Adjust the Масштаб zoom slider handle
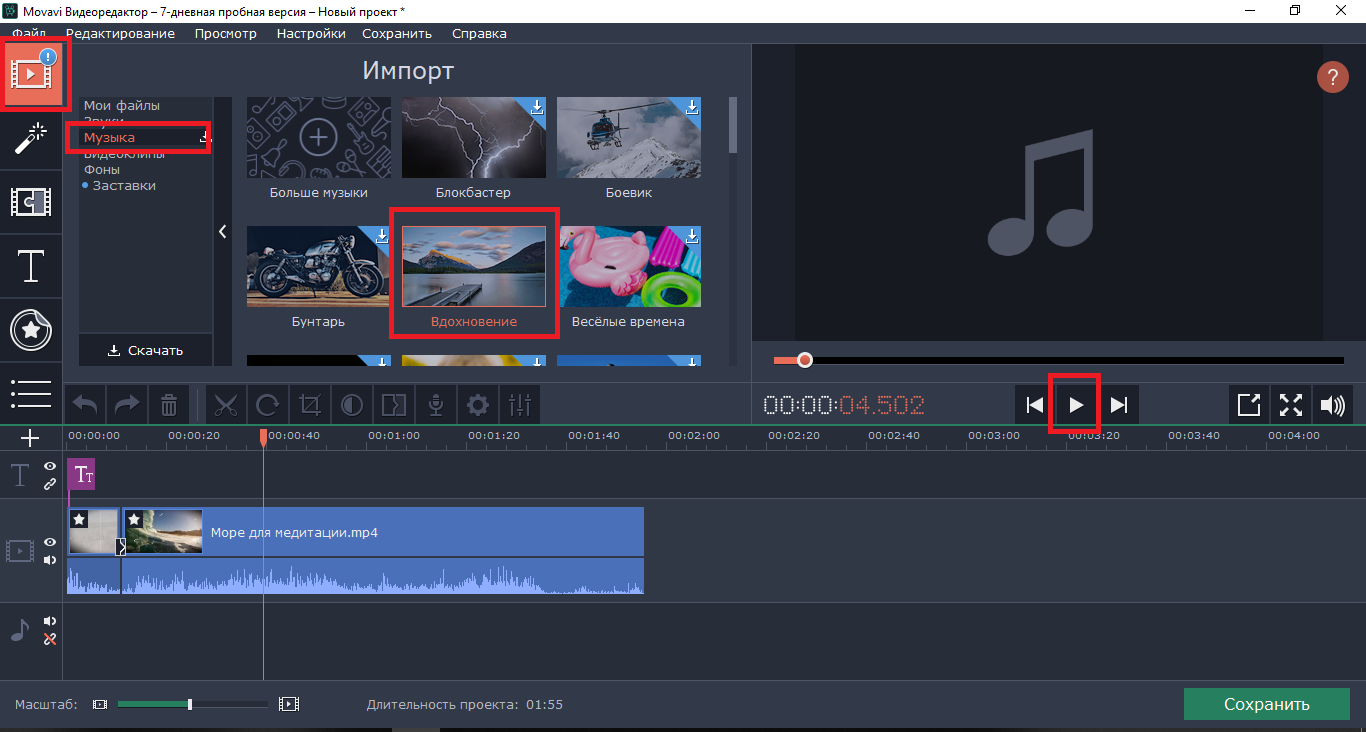The image size is (1366, 732). click(x=190, y=704)
